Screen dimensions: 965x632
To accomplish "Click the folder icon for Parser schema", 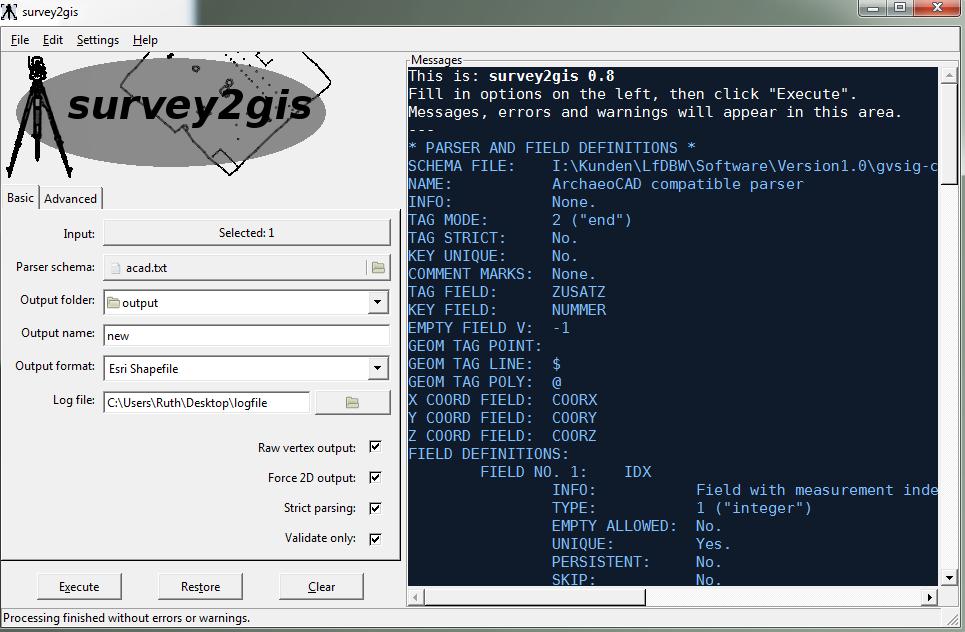I will click(378, 268).
